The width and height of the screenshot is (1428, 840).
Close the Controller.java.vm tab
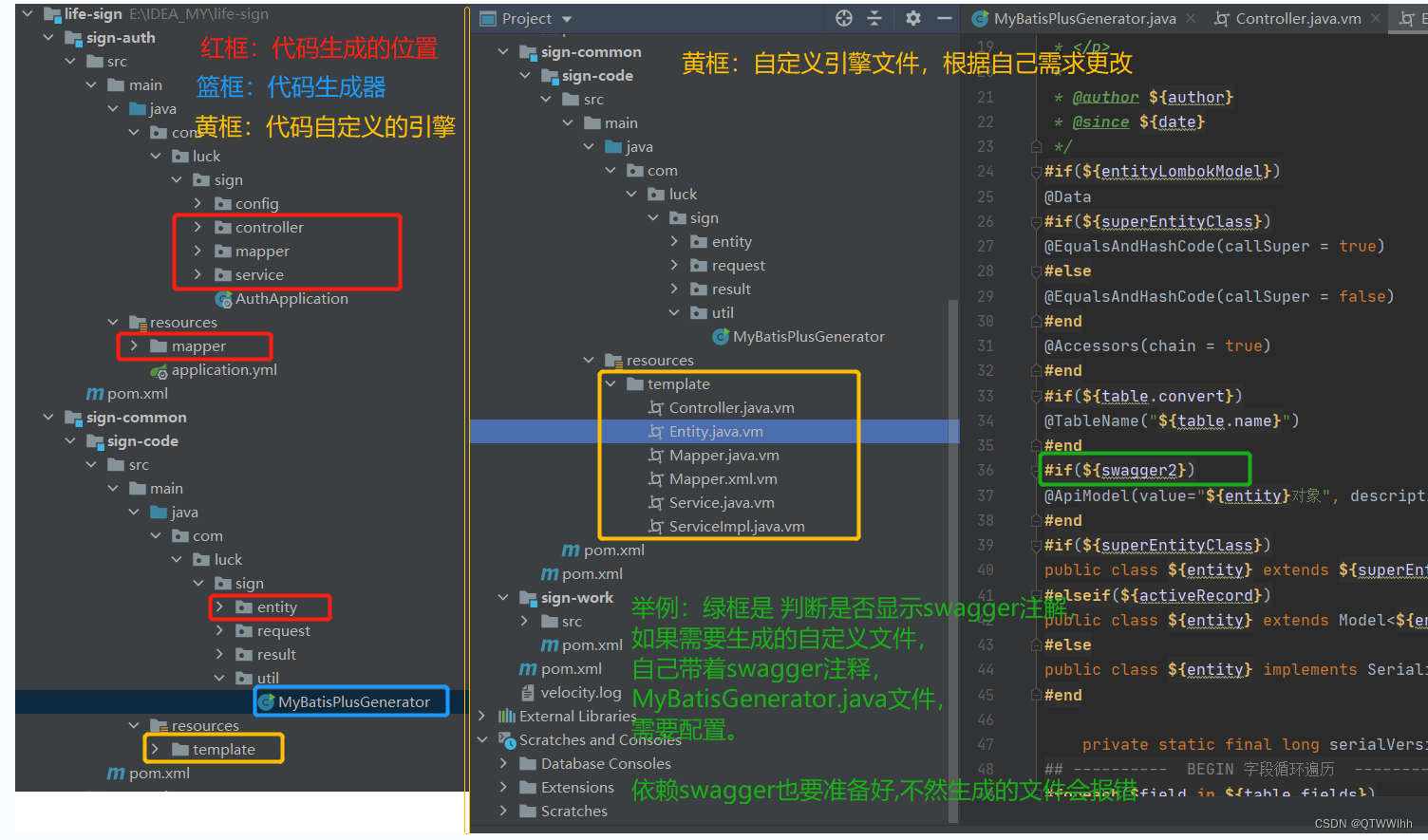(1375, 18)
